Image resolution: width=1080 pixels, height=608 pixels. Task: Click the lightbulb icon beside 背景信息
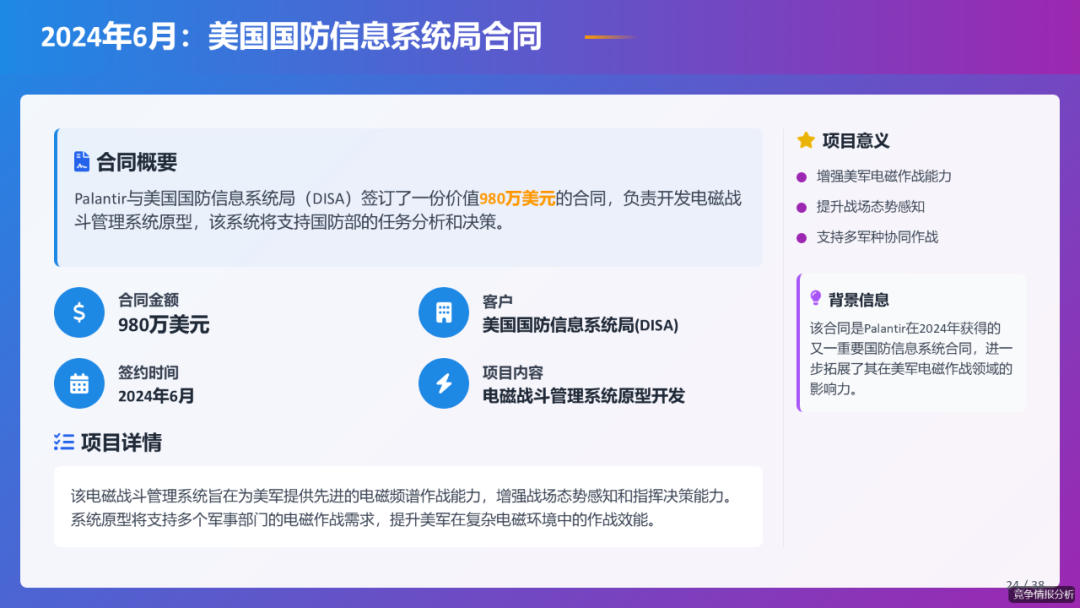tap(816, 298)
